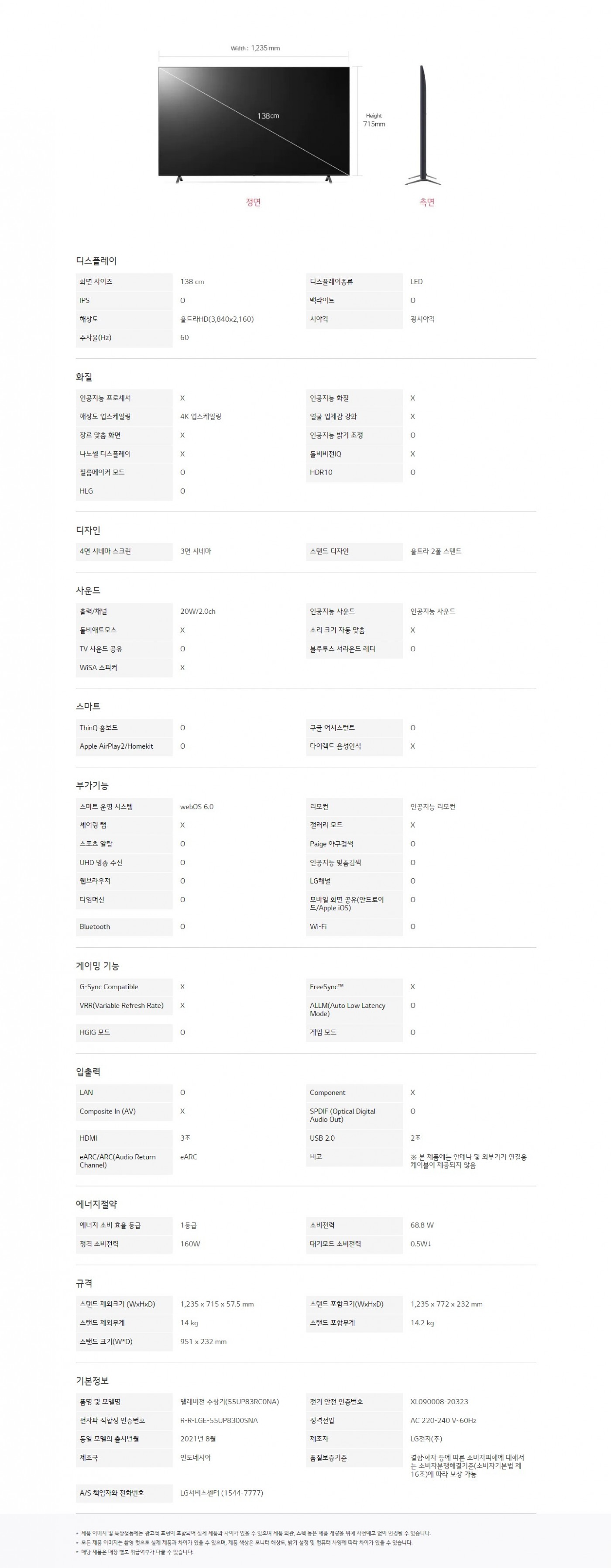The image size is (611, 1568).
Task: Click the Apple AirPlay2/Homekit label
Action: [x=116, y=746]
